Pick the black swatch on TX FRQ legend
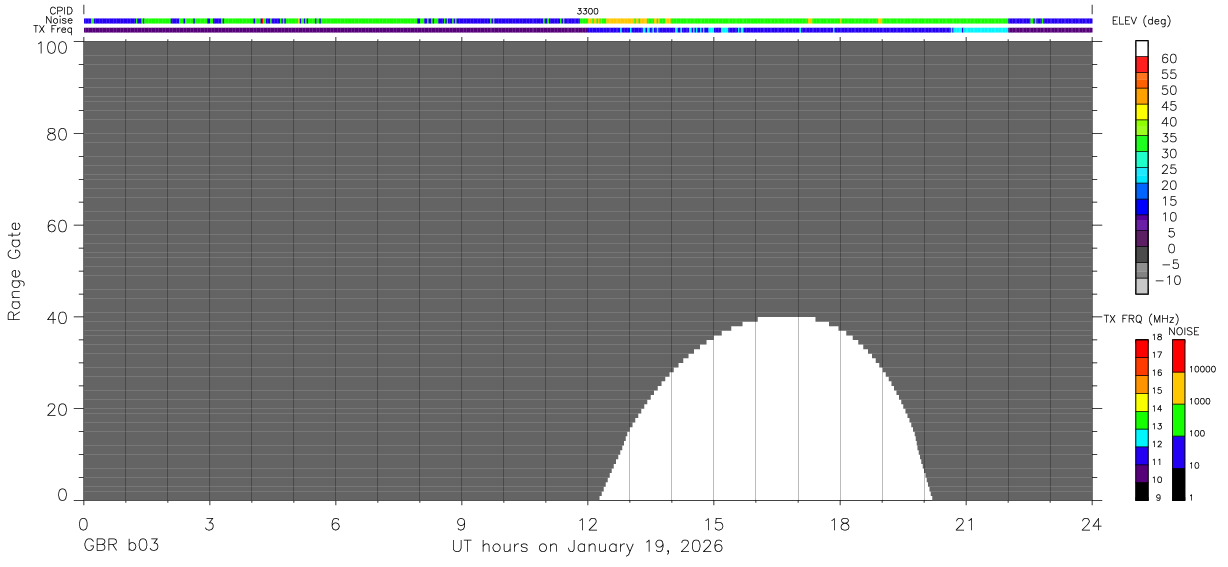Viewport: 1228px width, 567px height. point(1142,491)
